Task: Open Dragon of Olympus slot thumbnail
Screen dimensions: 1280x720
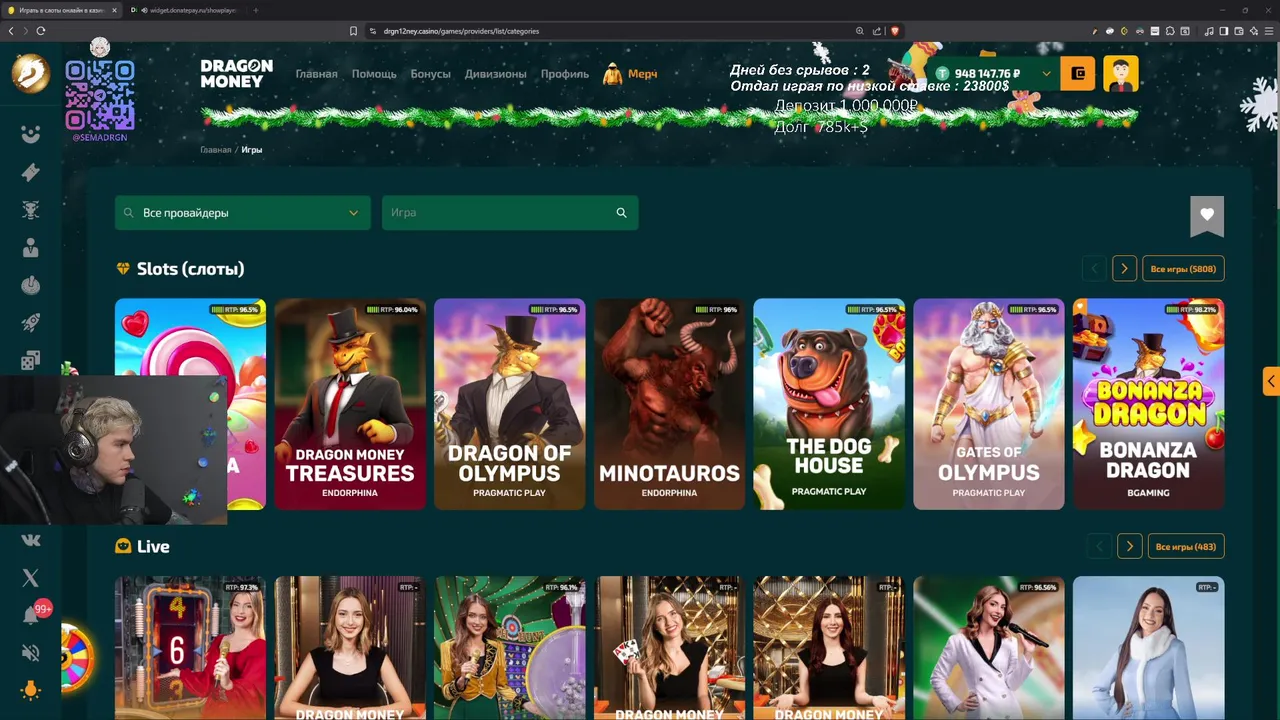Action: pyautogui.click(x=510, y=404)
